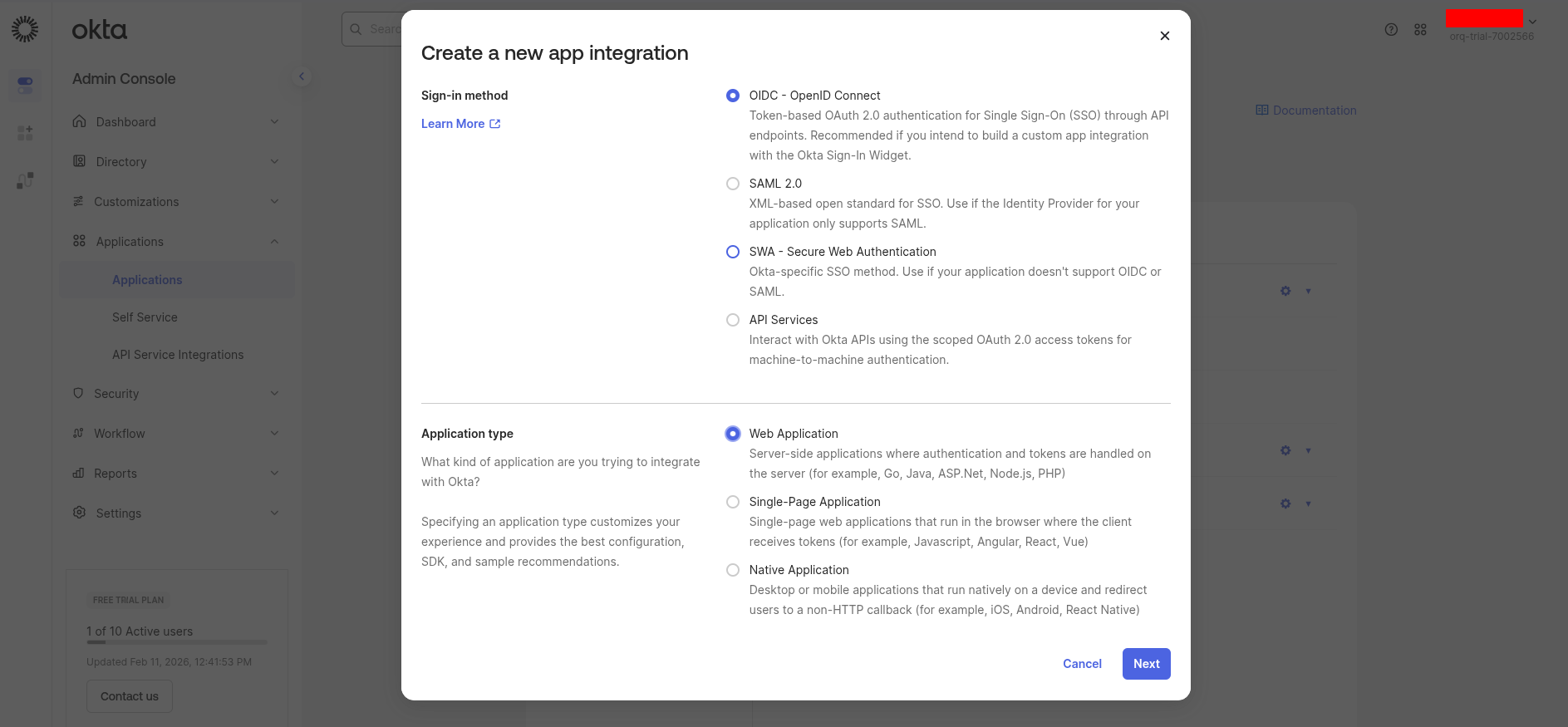
Task: Click the Reports chart icon
Action: (78, 473)
